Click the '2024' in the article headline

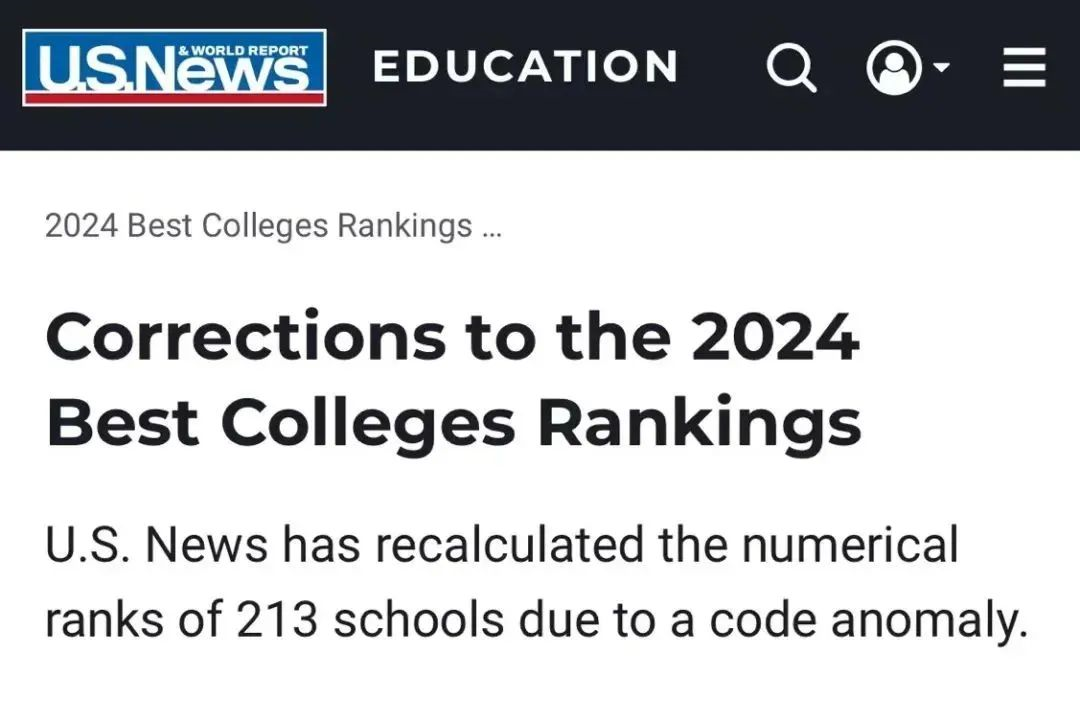[x=775, y=336]
